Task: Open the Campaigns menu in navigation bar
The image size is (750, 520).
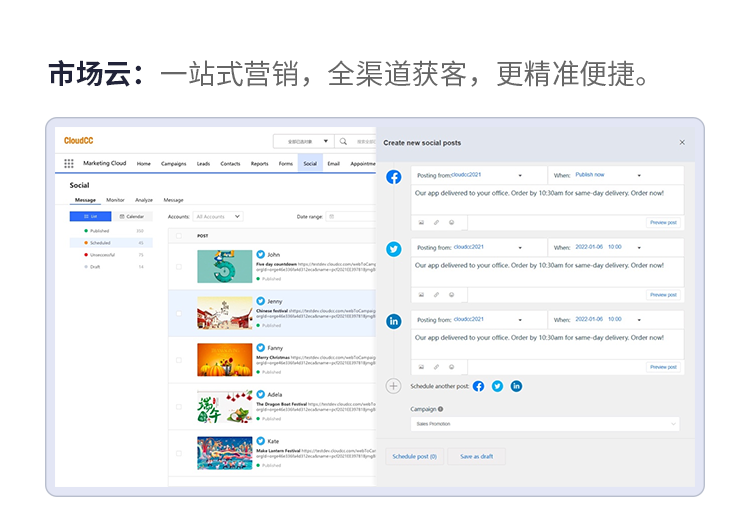Action: coord(174,164)
